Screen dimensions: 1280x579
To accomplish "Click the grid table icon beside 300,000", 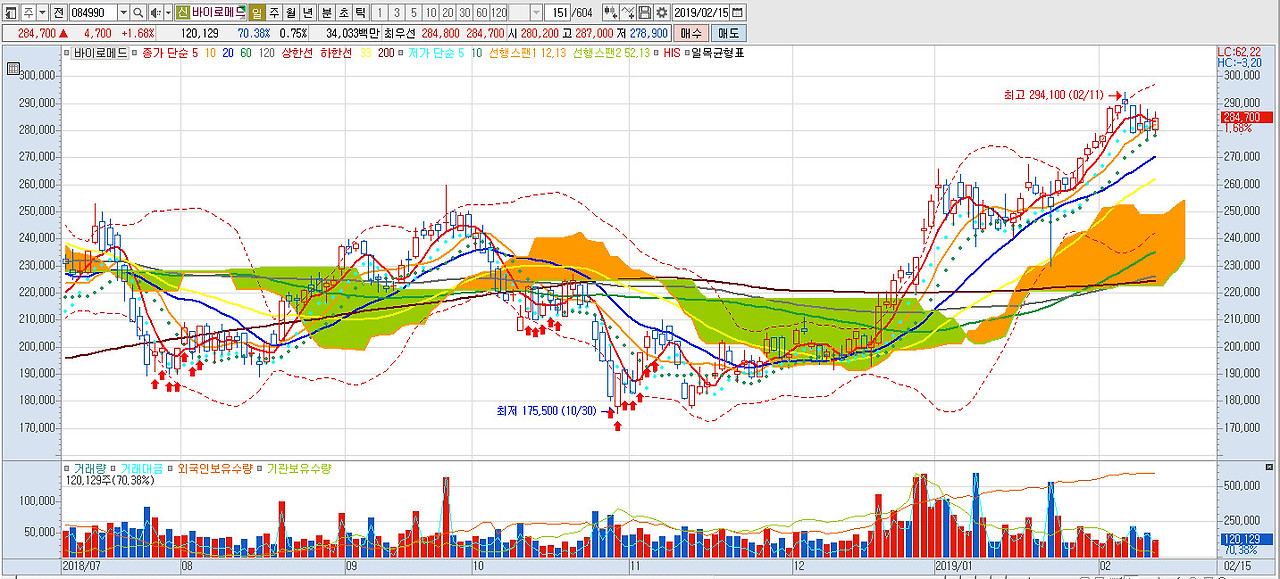I will coord(13,70).
